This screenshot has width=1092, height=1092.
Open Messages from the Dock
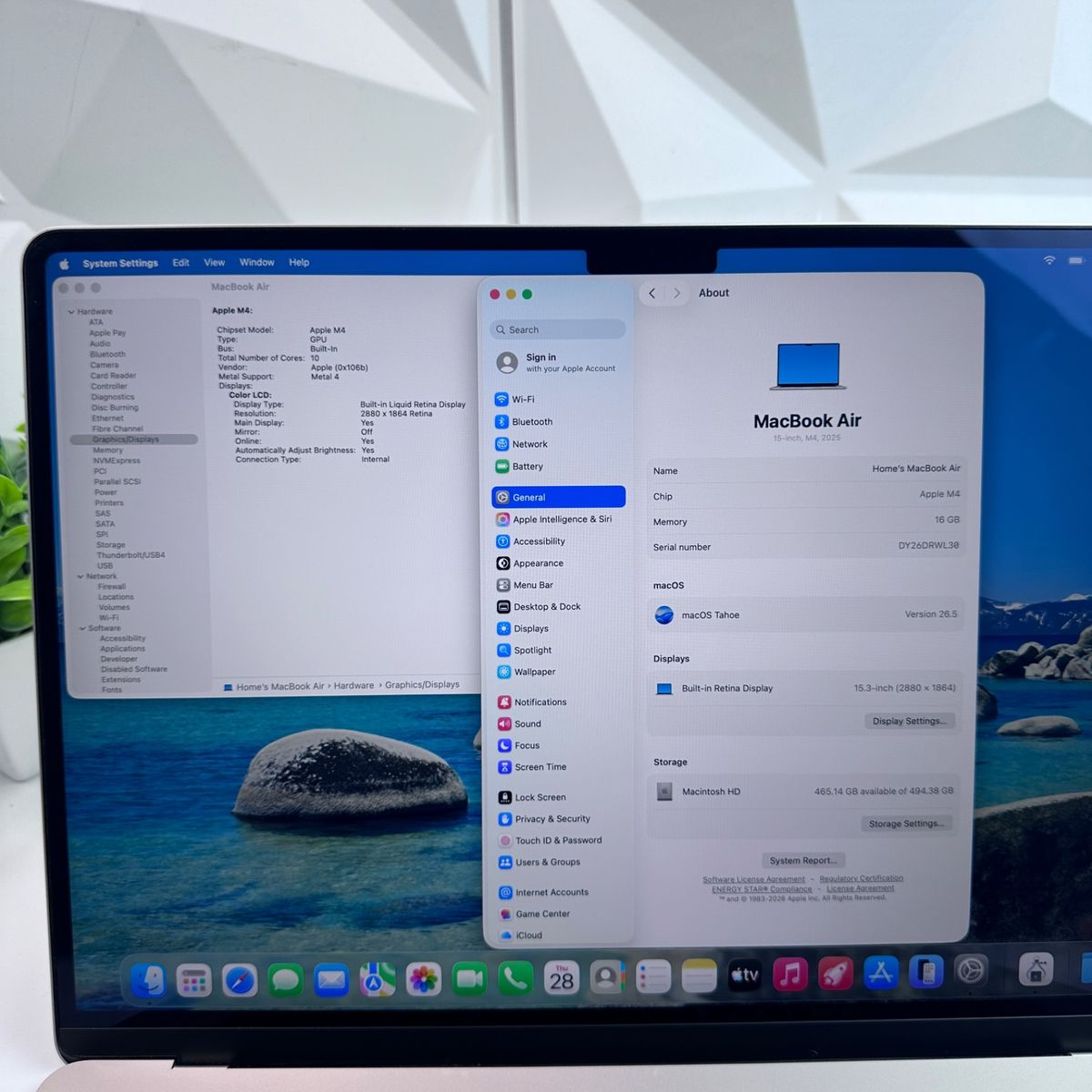click(x=286, y=980)
